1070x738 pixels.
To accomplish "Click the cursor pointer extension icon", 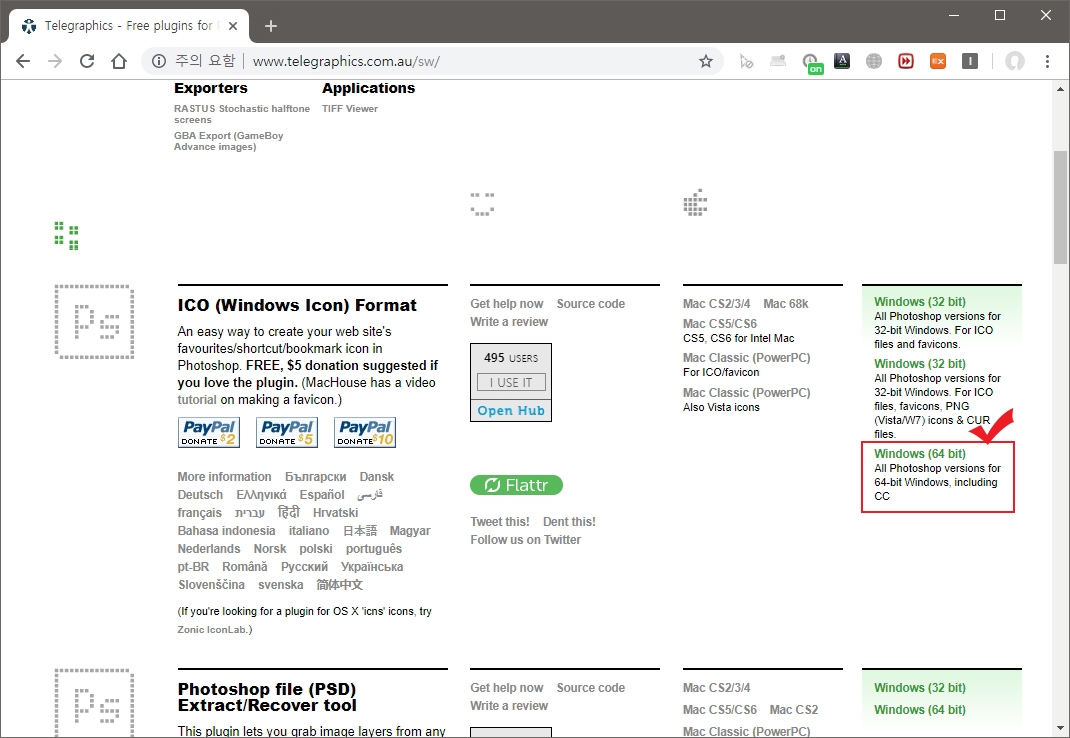I will (x=746, y=61).
